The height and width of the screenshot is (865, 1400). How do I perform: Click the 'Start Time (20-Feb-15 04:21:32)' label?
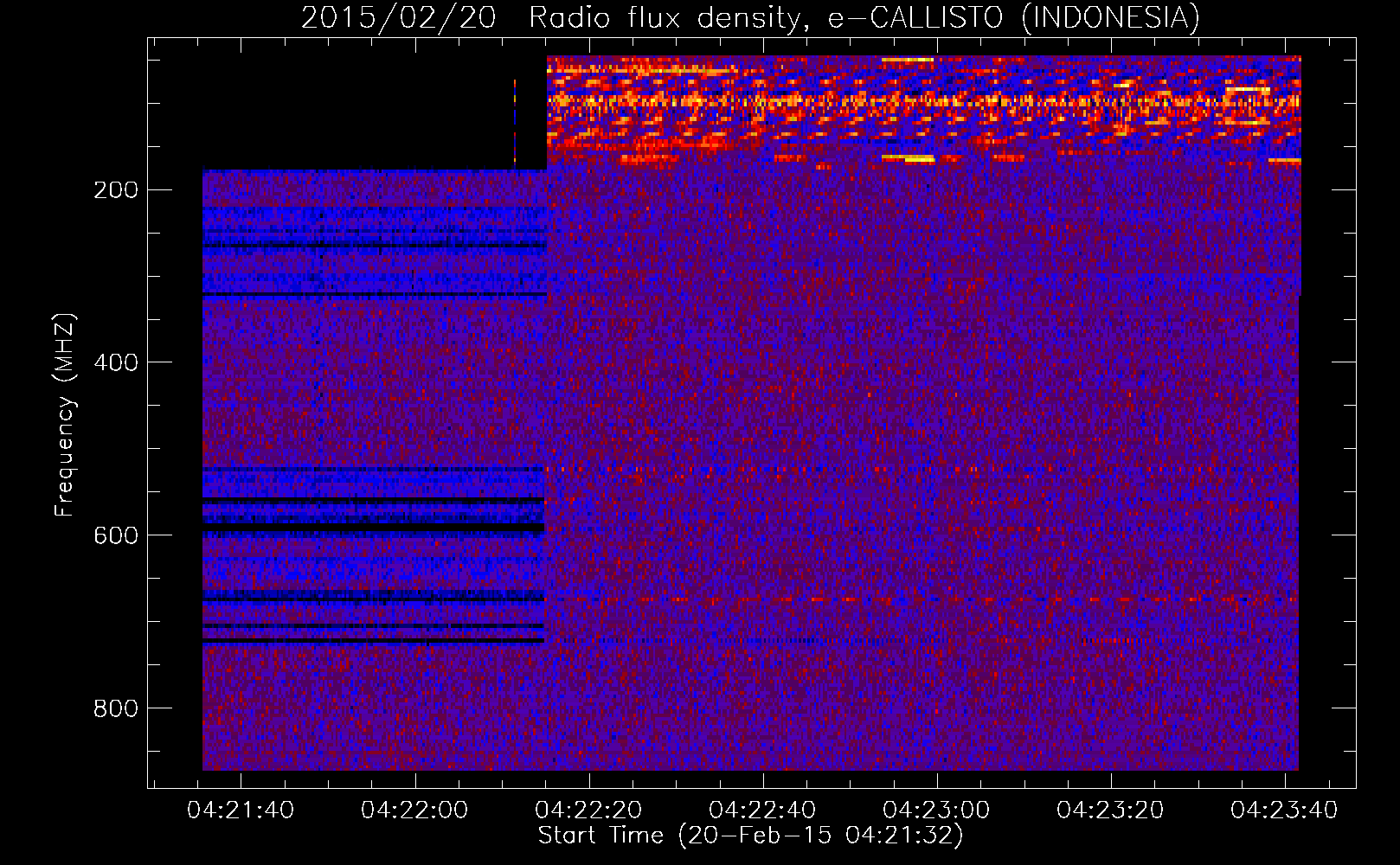[x=750, y=836]
